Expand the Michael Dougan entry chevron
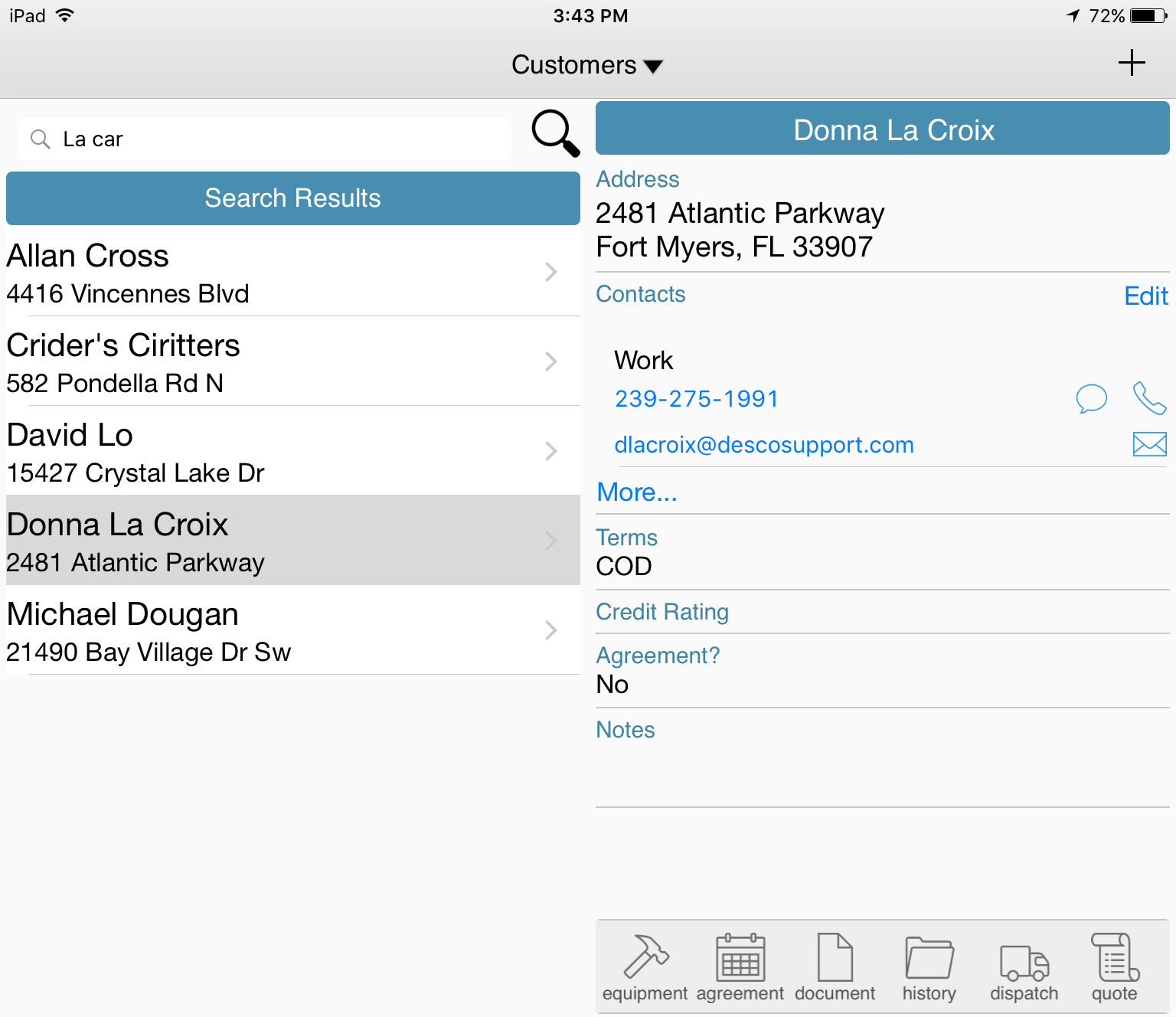Image resolution: width=1176 pixels, height=1017 pixels. [550, 630]
